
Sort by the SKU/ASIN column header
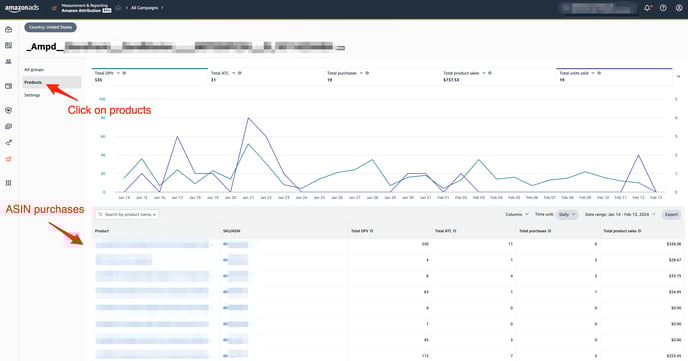pos(231,231)
